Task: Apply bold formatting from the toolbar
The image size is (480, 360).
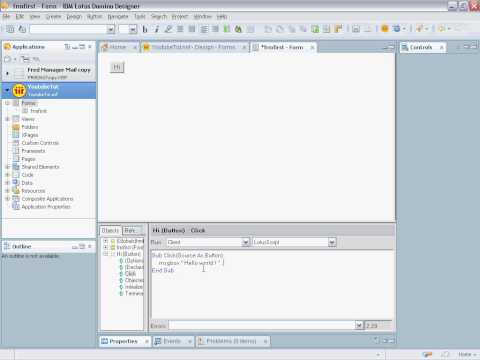Action: click(x=145, y=29)
